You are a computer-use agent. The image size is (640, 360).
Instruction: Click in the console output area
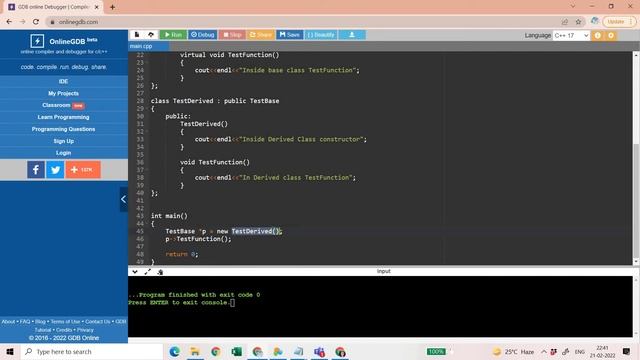pos(380,307)
